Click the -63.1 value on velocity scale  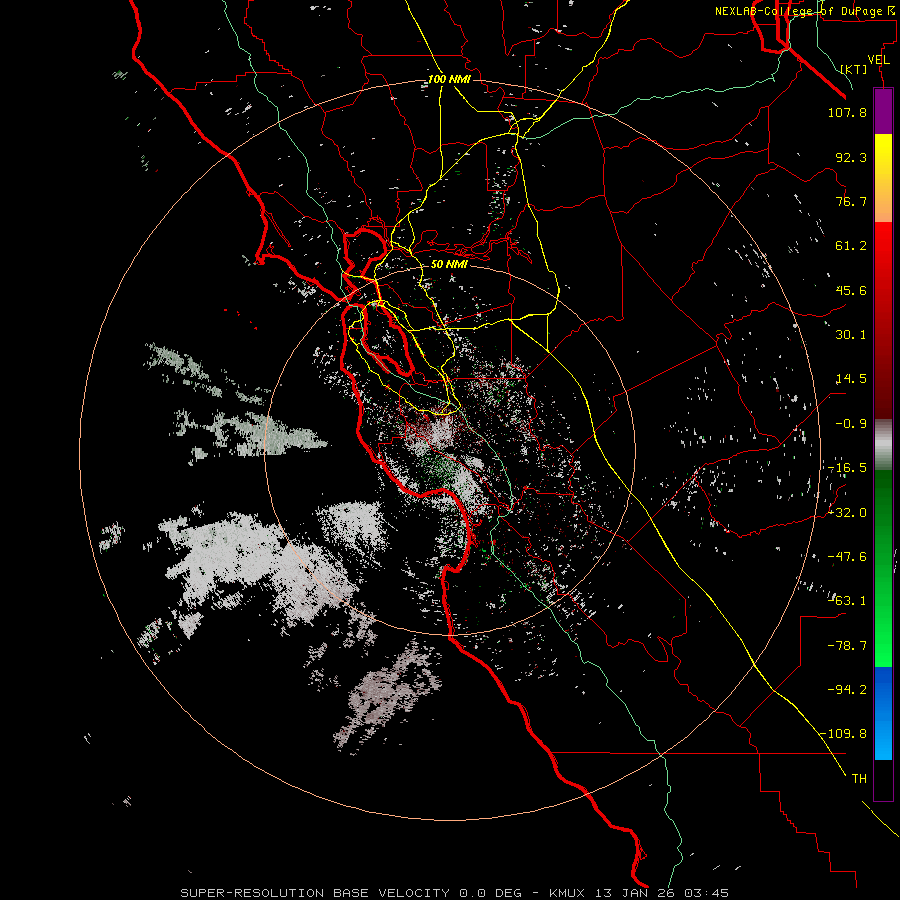848,601
